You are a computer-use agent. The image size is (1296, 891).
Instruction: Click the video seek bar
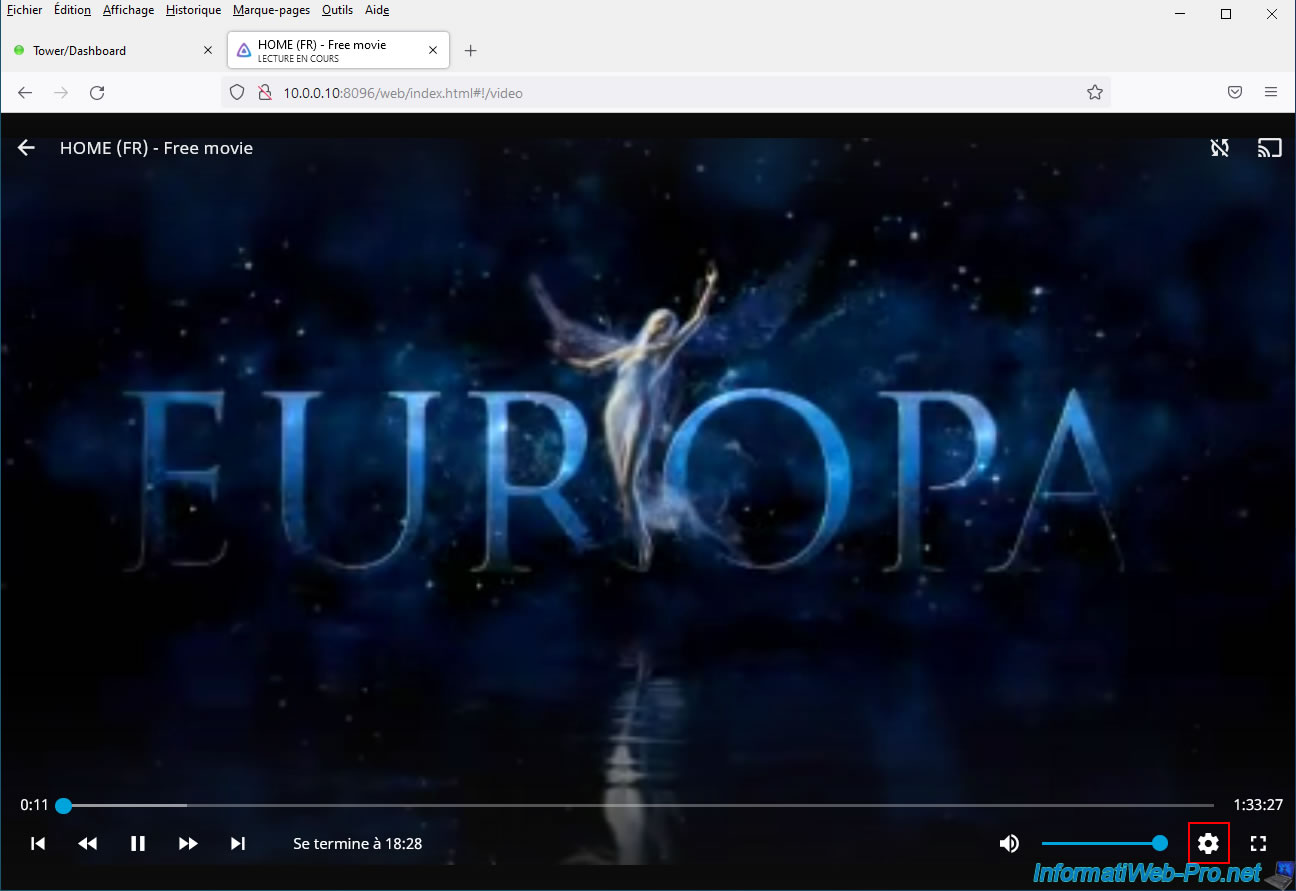click(x=640, y=805)
